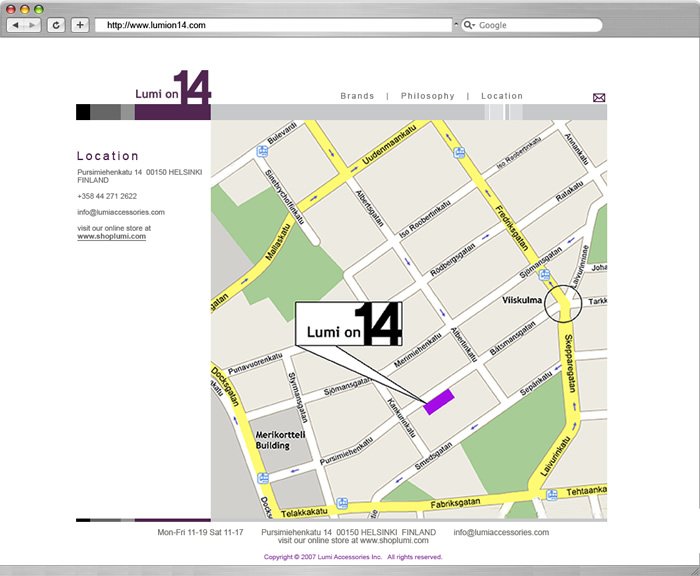Viewport: 700px width, 576px height.
Task: Click the Iso Roobertinkatu label at map center
Action: pyautogui.click(x=425, y=219)
